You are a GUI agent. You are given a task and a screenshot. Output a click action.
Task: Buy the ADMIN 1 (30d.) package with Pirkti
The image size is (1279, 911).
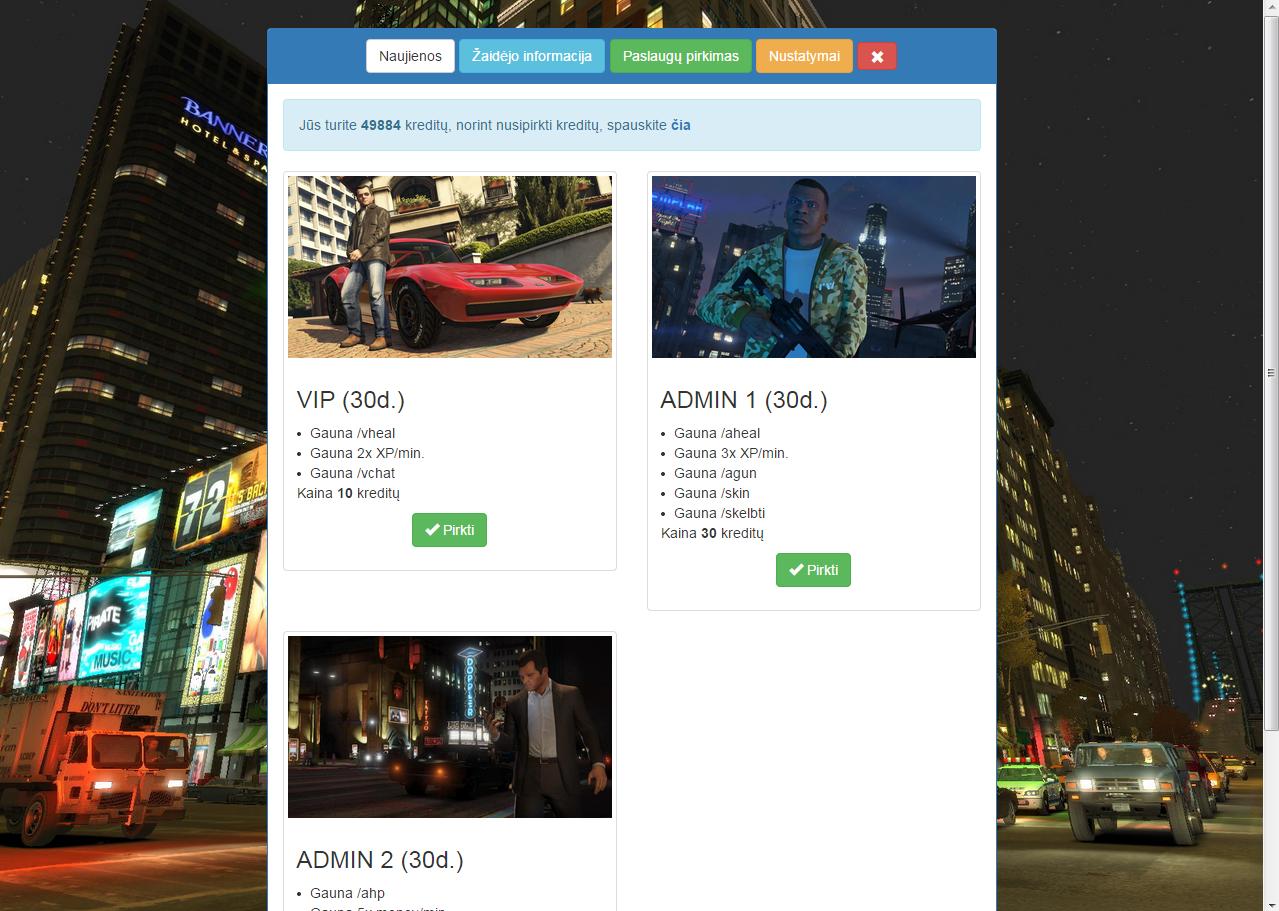click(813, 570)
